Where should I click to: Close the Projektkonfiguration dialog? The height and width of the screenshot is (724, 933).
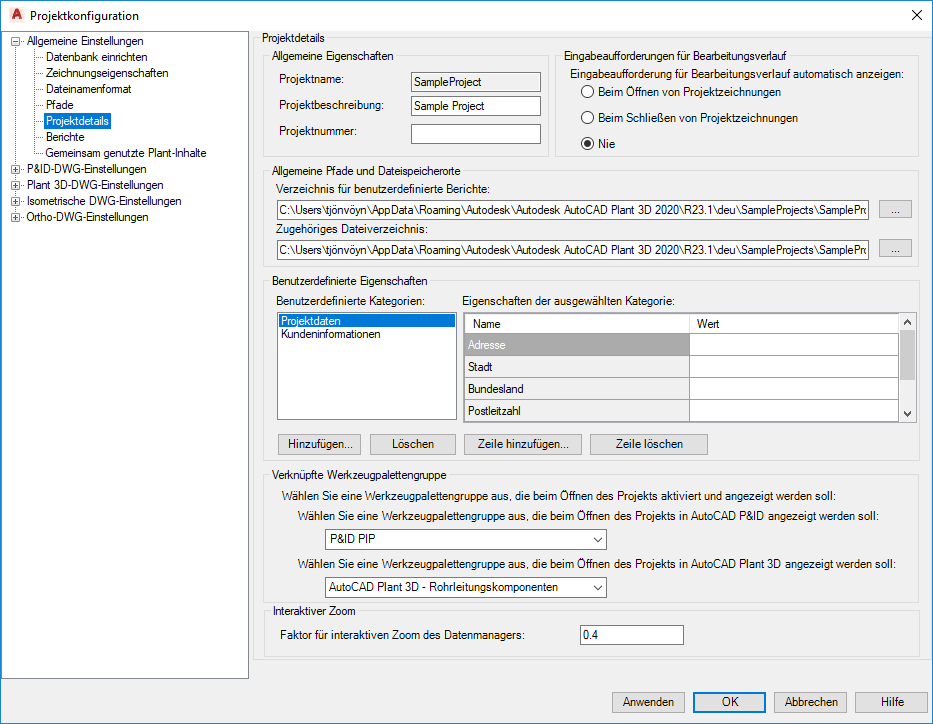[917, 15]
